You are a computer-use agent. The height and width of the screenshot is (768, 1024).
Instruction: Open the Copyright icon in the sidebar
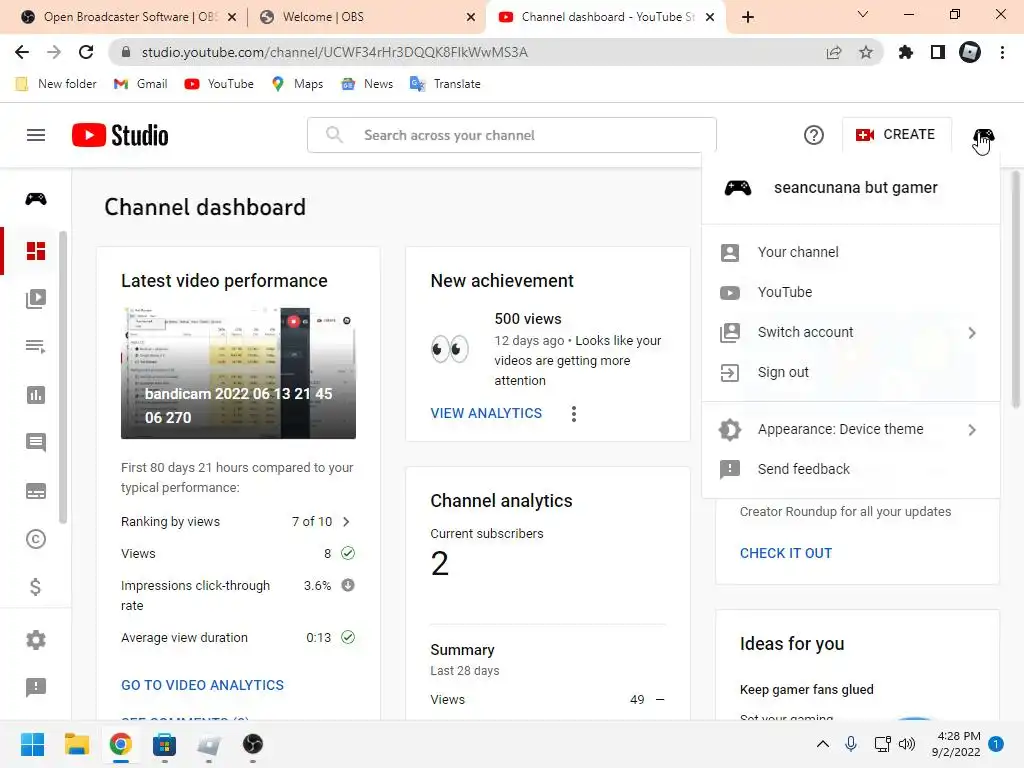pos(36,539)
